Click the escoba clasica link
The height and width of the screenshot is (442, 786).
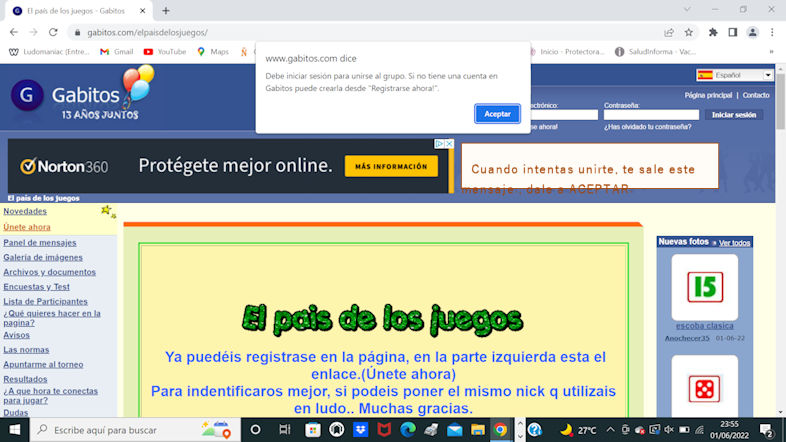coord(704,326)
